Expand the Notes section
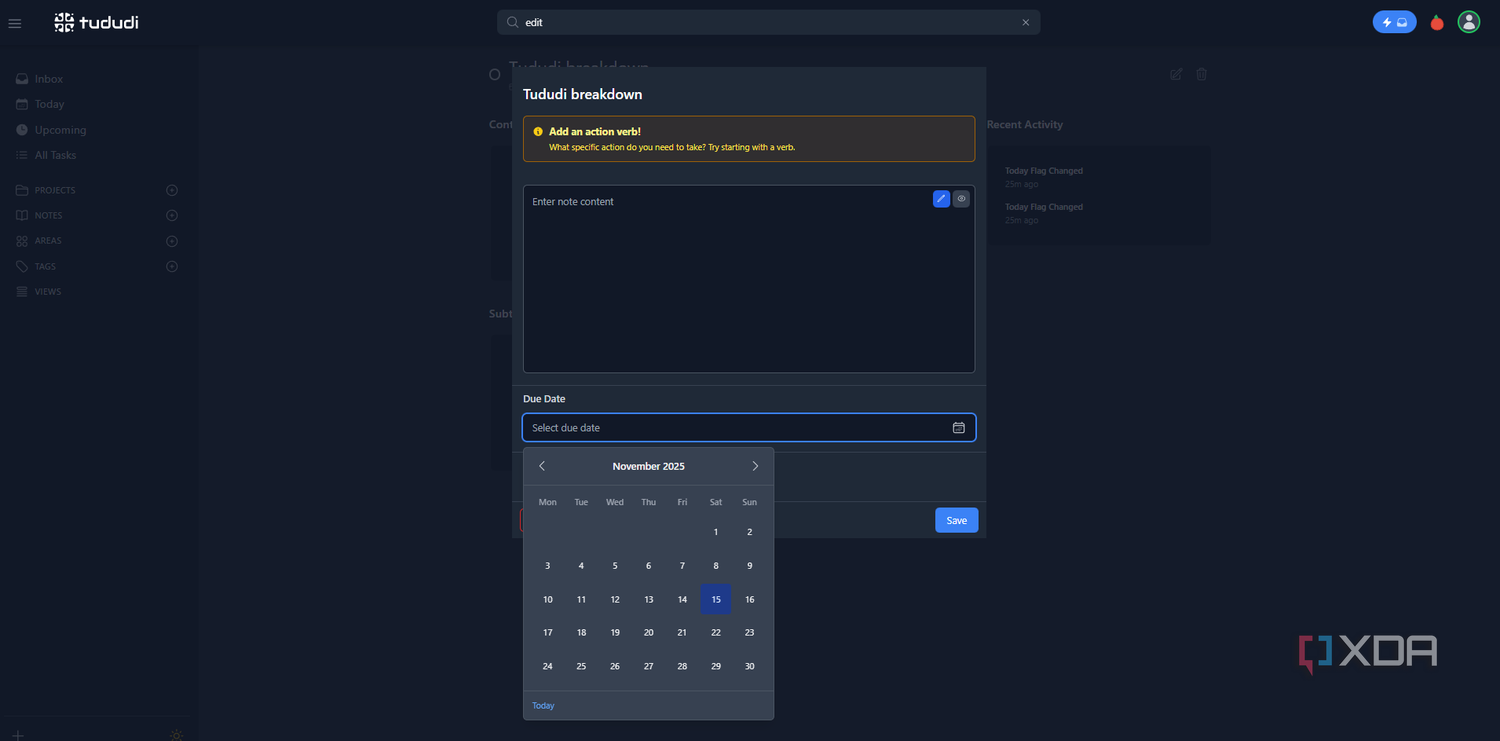Image resolution: width=1500 pixels, height=741 pixels. pyautogui.click(x=48, y=215)
